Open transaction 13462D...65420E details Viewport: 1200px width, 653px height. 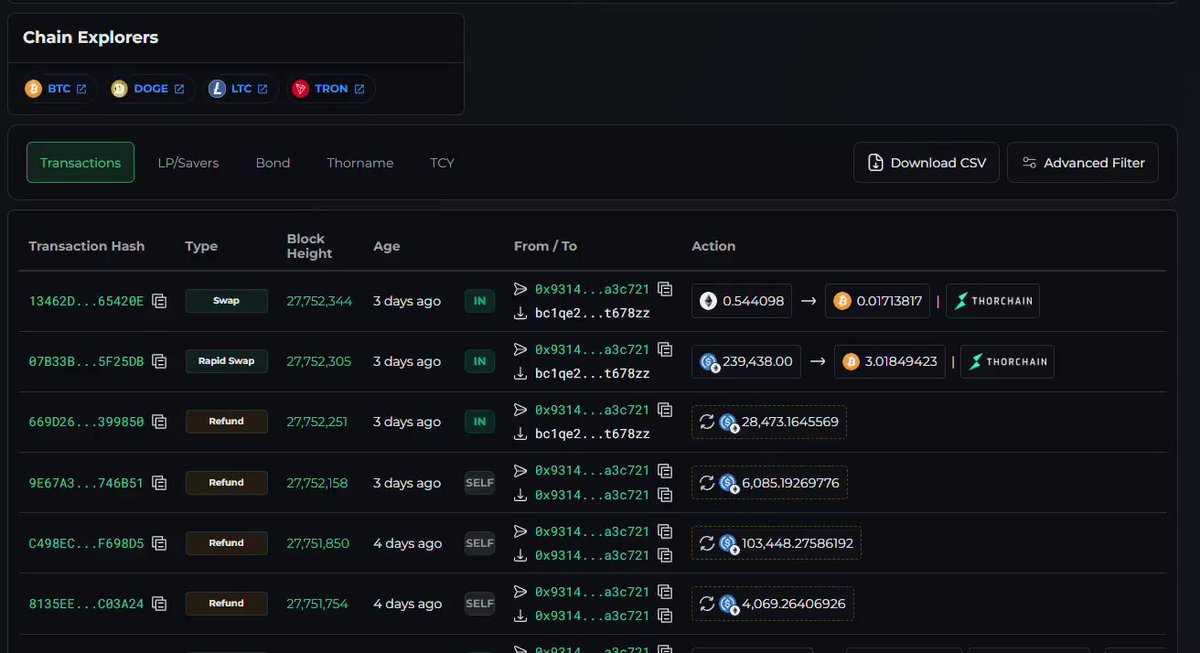[x=86, y=301]
